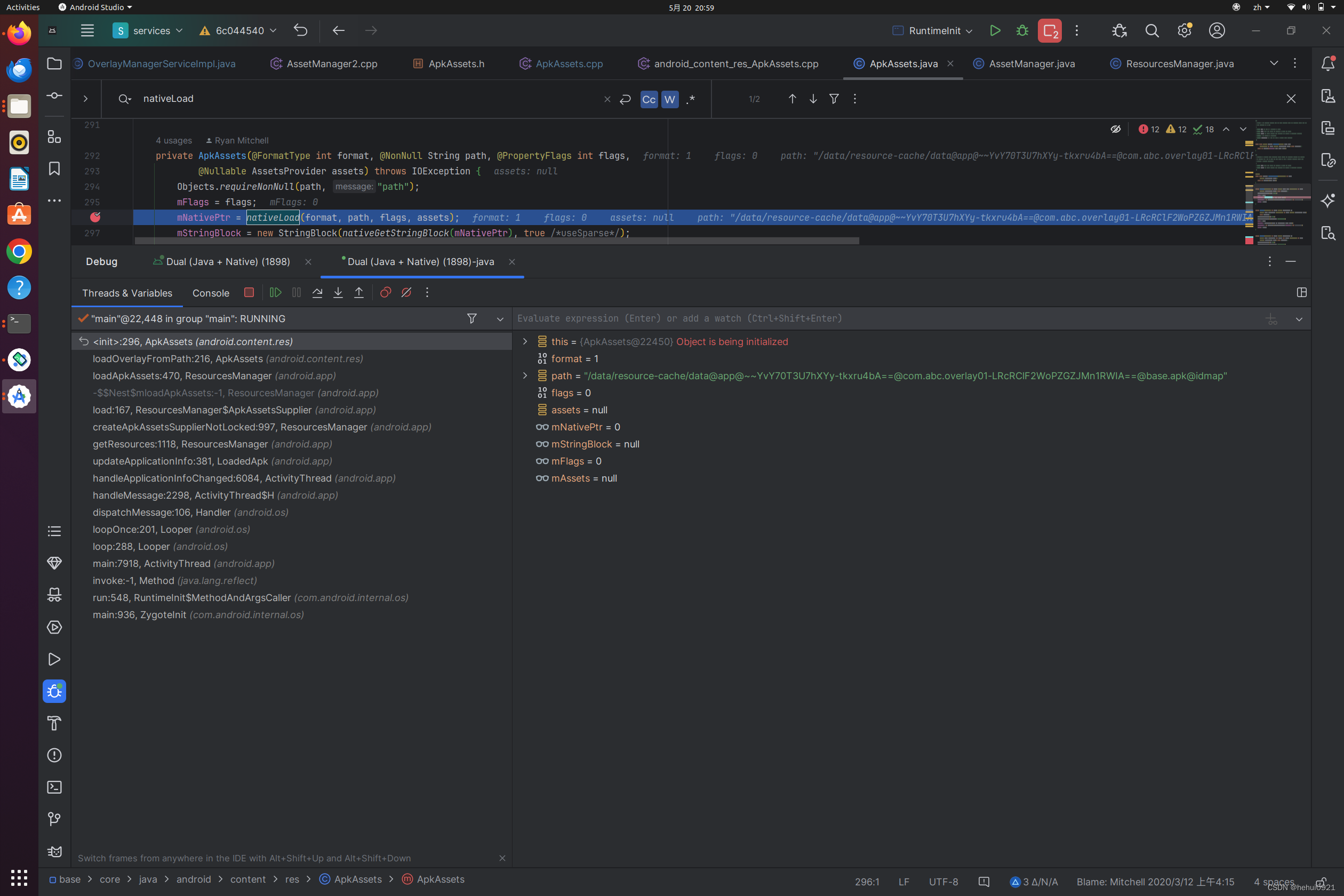Screen dimensions: 1344x896
Task: Open the Terminal tool window
Action: [54, 787]
